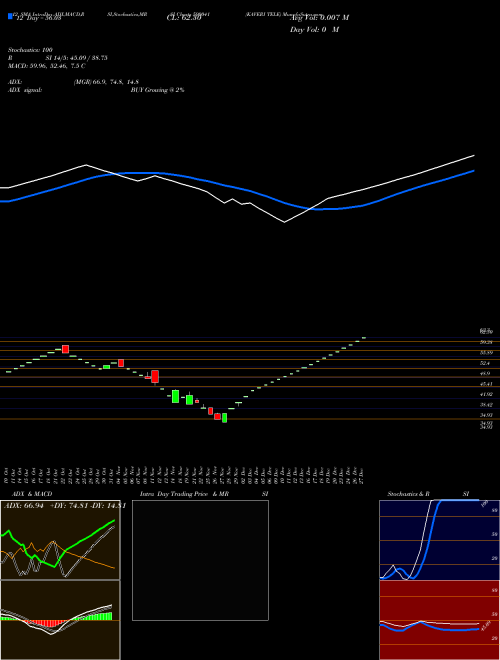500x660 pixels.
Task: Click the white line's lowest dip on the SMA chart
Action: pos(285,222)
